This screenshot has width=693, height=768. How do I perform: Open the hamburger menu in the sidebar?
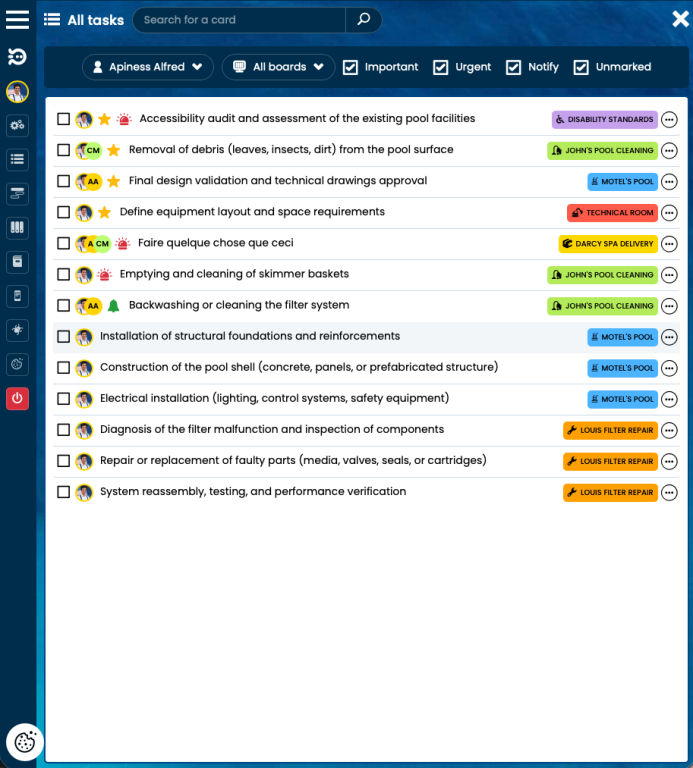pyautogui.click(x=17, y=20)
